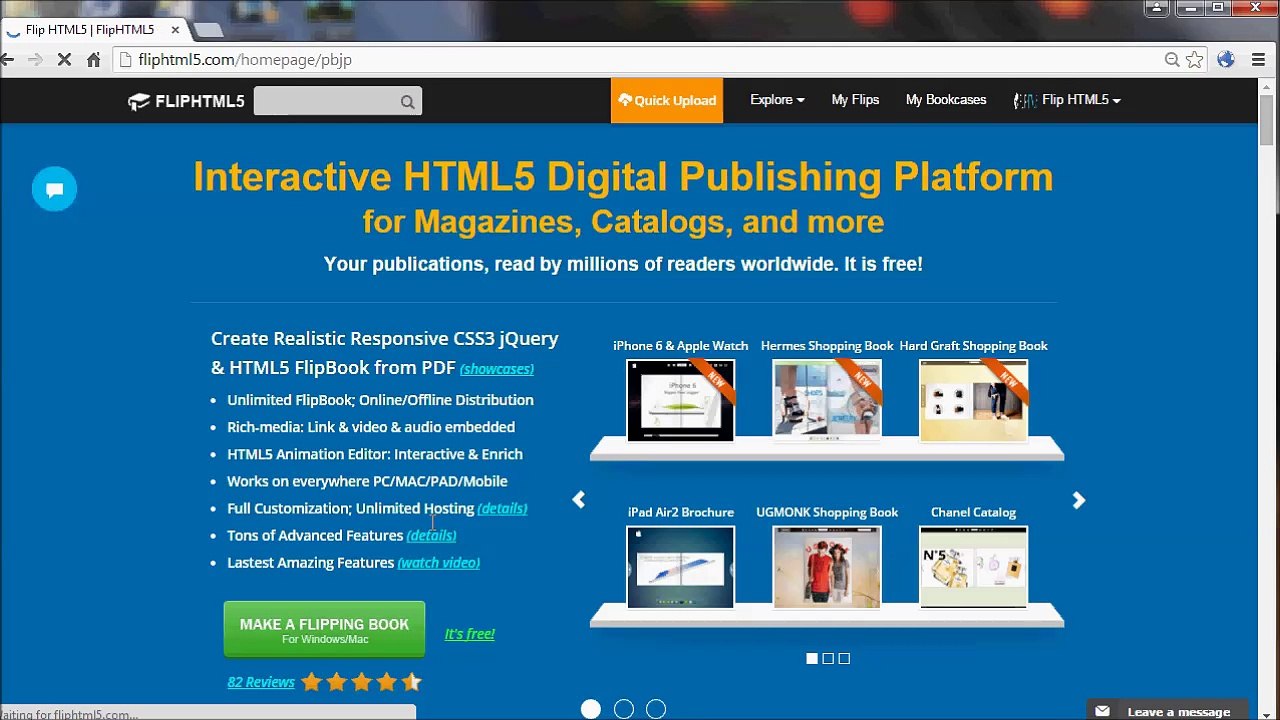
Task: Select third bookshelf page indicator
Action: (x=844, y=658)
